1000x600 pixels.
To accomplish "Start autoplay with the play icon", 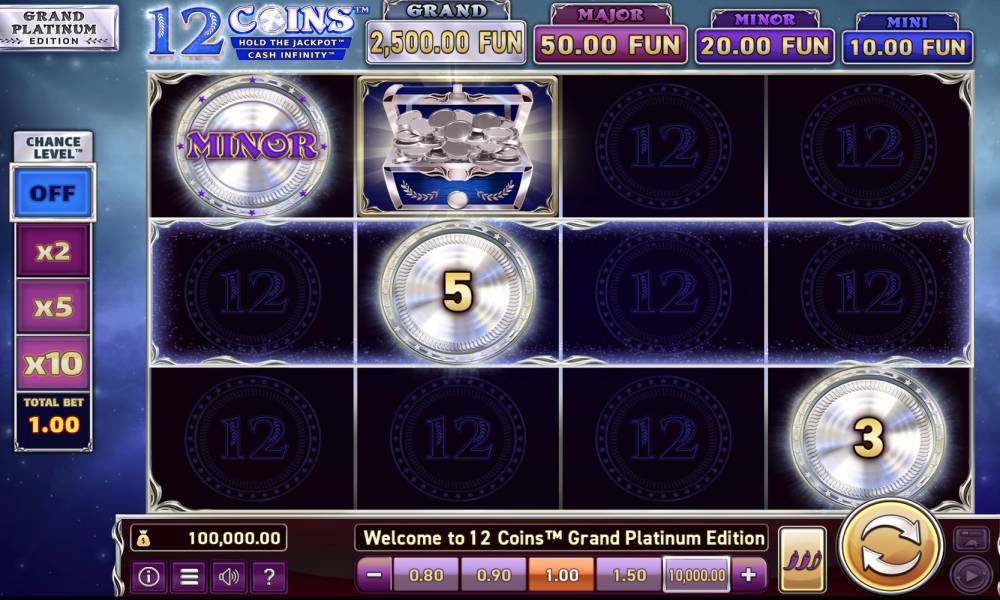I will [970, 576].
